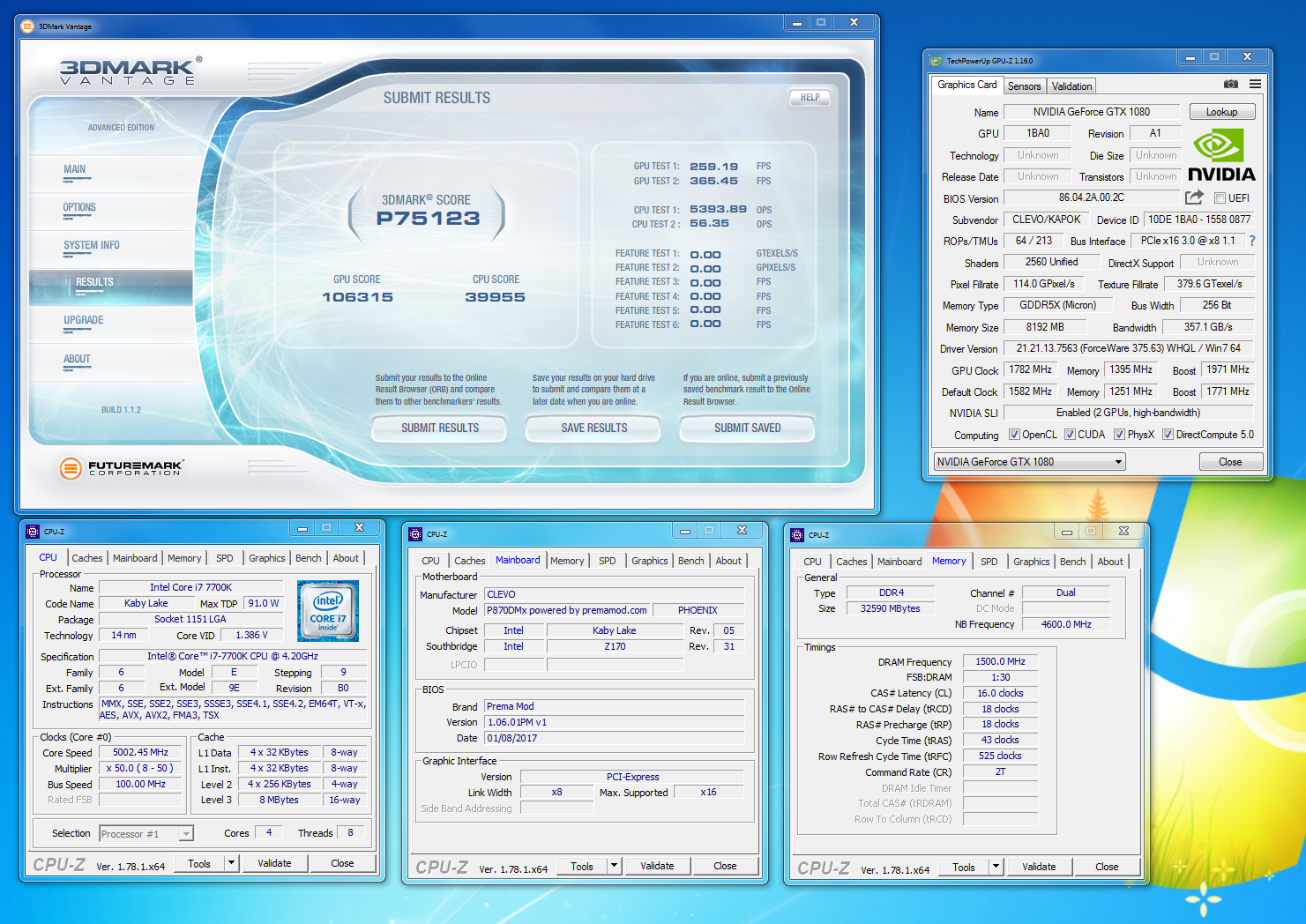Click the NVIDIA logo in GPU-Z
The image size is (1306, 924).
click(x=1221, y=156)
